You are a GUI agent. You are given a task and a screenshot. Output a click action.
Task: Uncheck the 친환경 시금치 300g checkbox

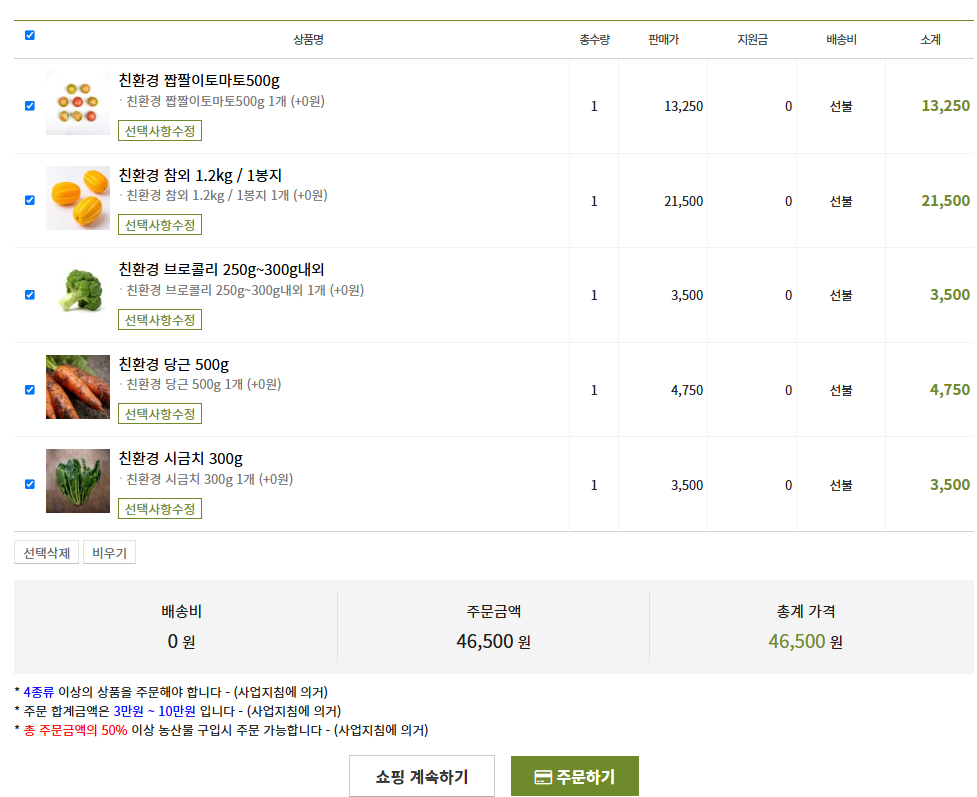click(29, 482)
